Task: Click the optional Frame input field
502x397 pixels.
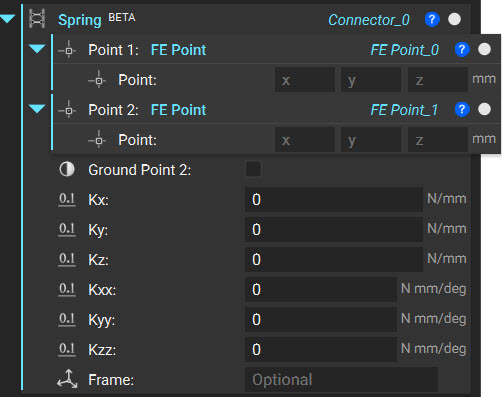Action: pos(341,379)
